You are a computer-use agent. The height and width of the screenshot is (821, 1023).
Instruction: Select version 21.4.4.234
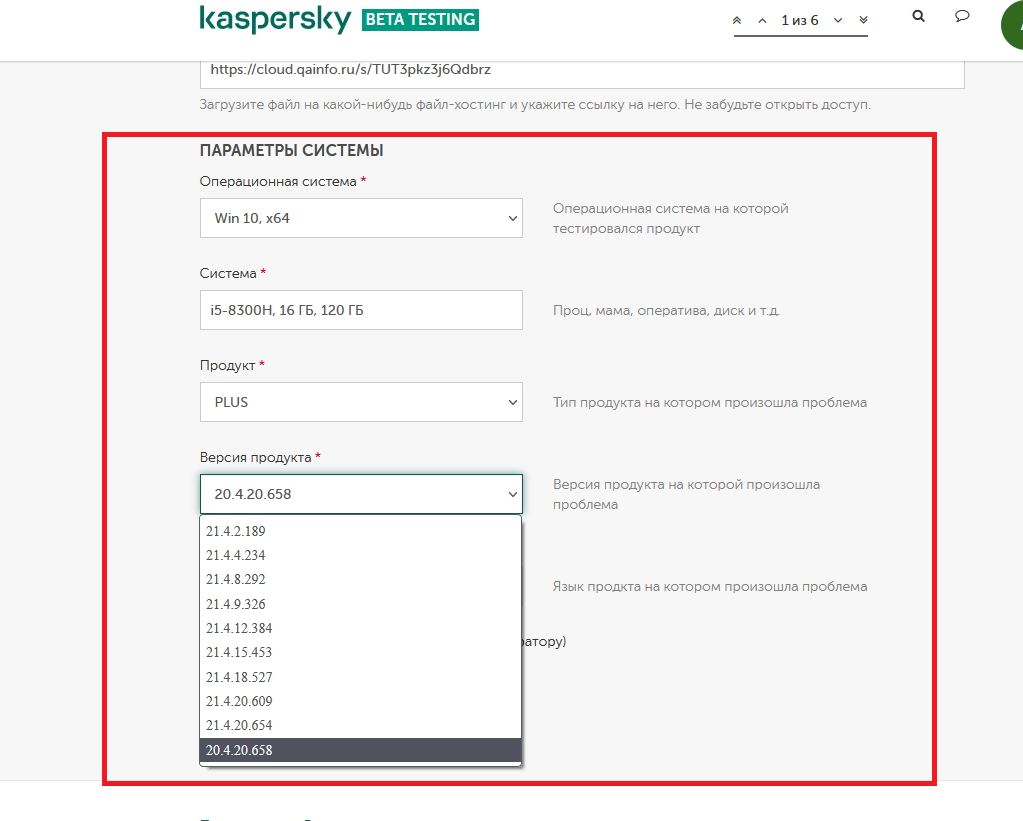(361, 555)
